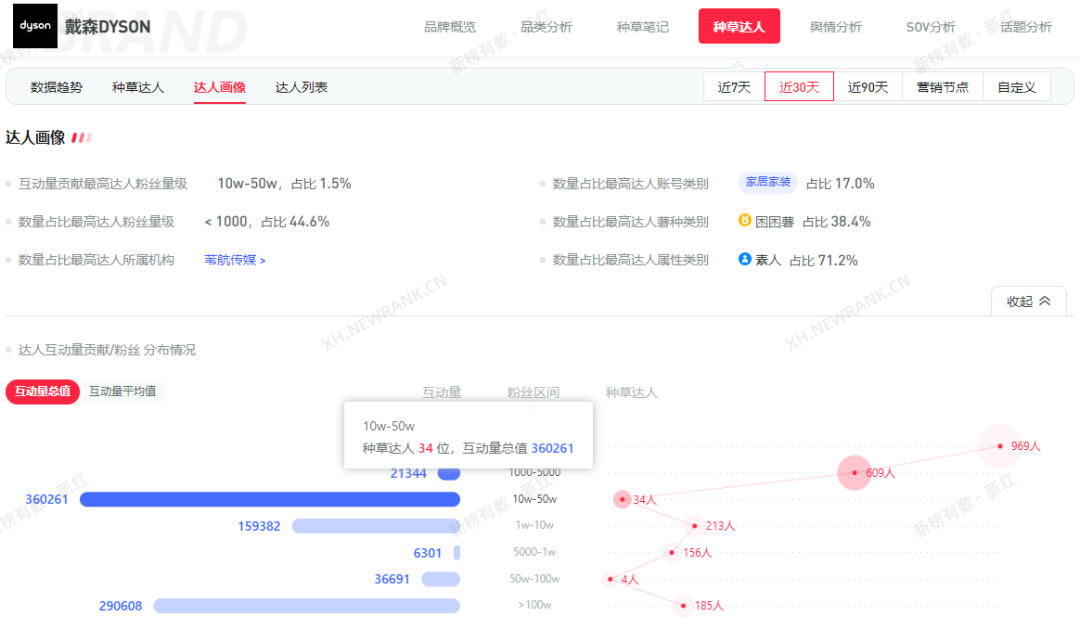This screenshot has width=1080, height=642.
Task: Click the 185人 data point
Action: coord(683,606)
